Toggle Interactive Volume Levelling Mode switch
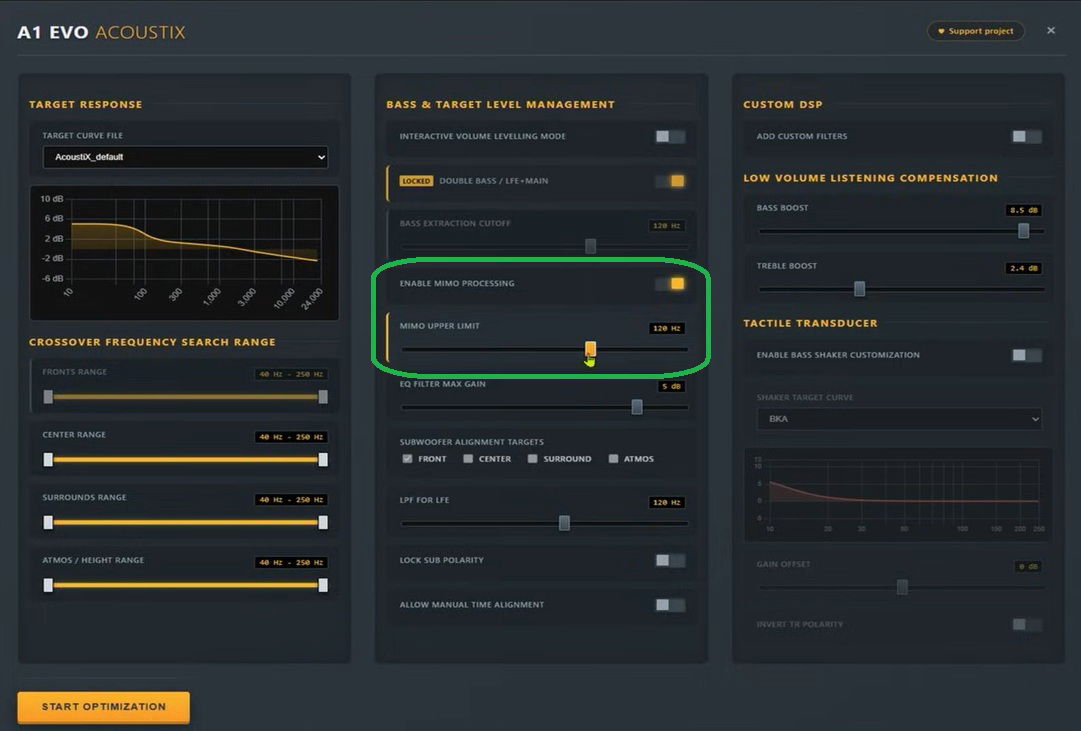The width and height of the screenshot is (1081, 731). click(x=670, y=137)
